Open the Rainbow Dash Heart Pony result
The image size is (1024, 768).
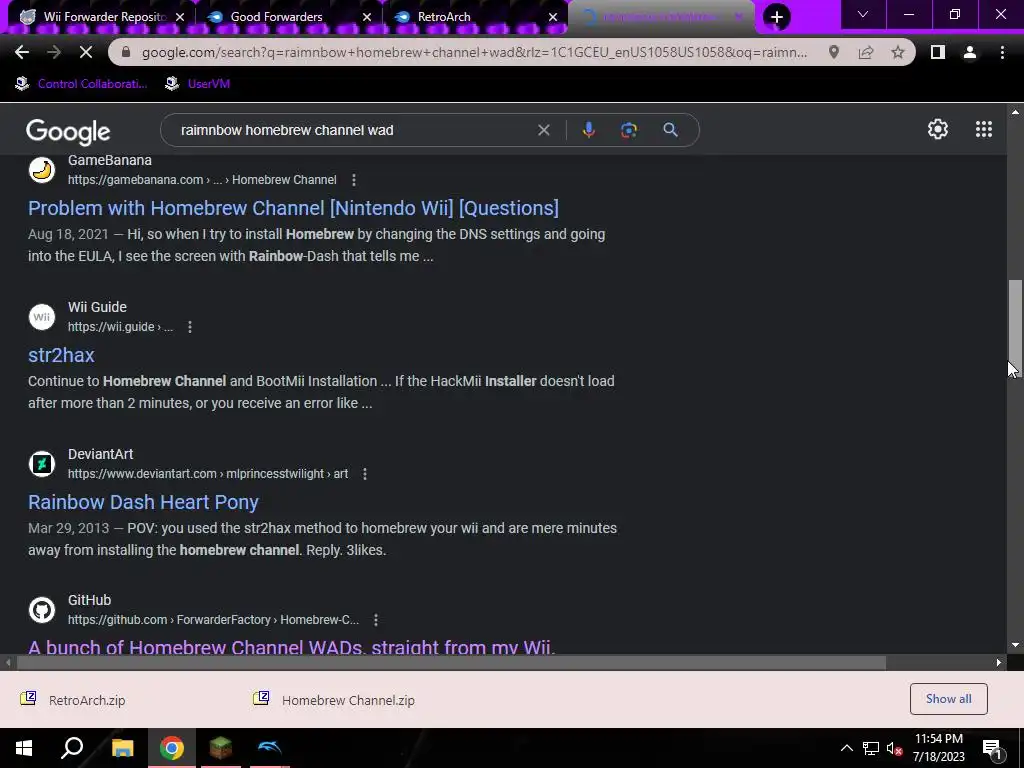(143, 502)
